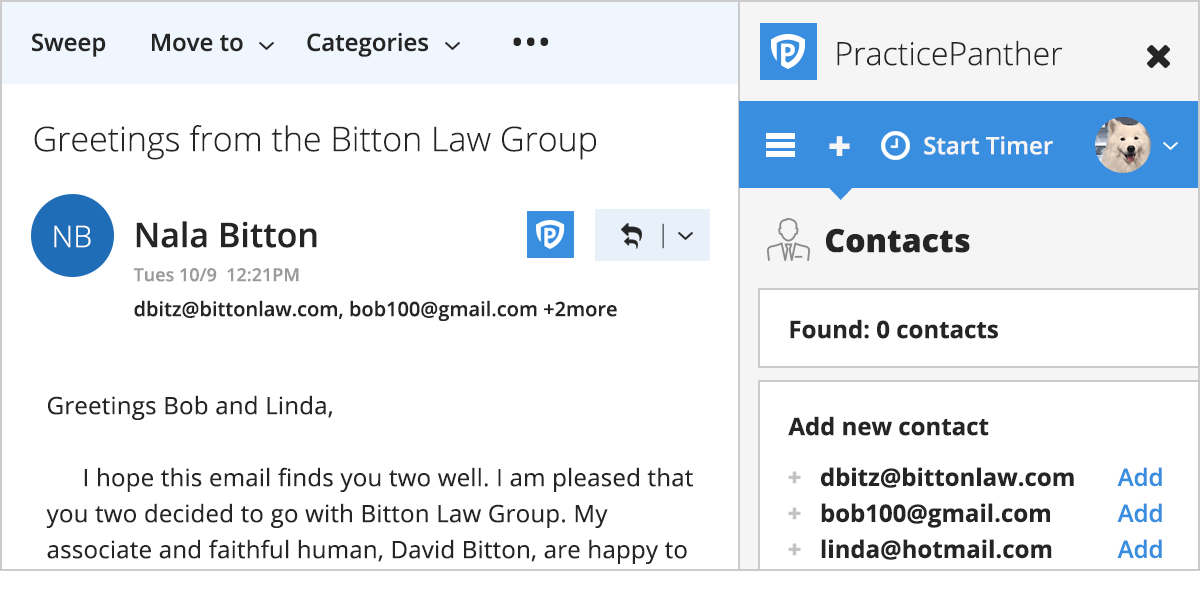Click the dog profile picture
The image size is (1200, 600).
(1123, 145)
